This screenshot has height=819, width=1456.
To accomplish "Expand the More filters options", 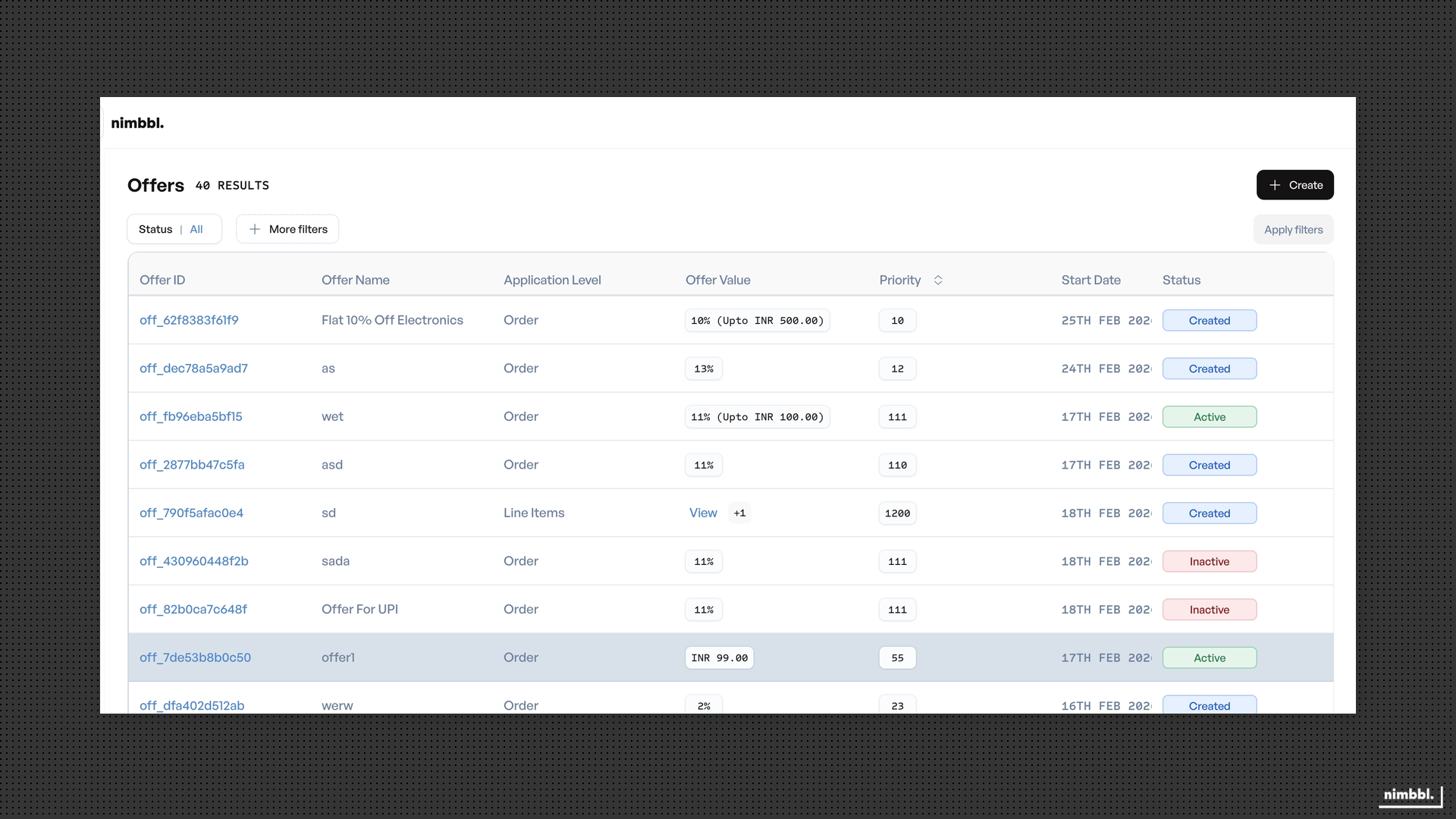I will click(287, 228).
